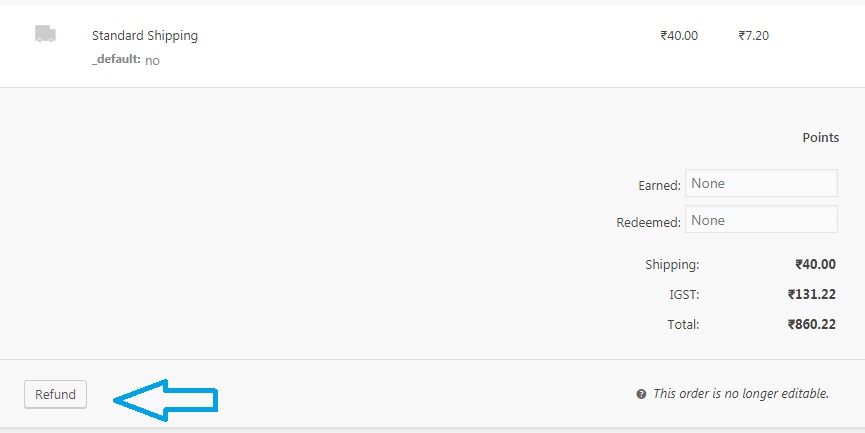This screenshot has height=433, width=865.
Task: Click the ₹7.20 shipping tax amount
Action: pos(754,35)
